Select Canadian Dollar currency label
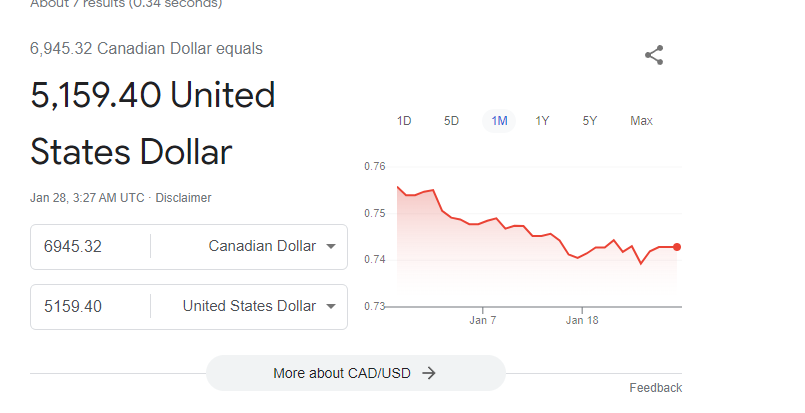This screenshot has height=413, width=805. coord(262,246)
